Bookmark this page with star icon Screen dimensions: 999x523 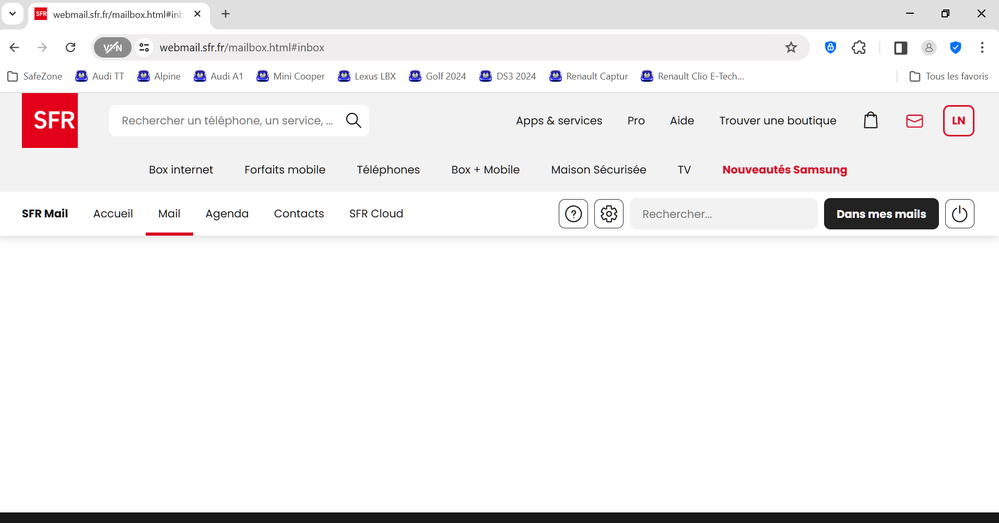click(x=791, y=47)
